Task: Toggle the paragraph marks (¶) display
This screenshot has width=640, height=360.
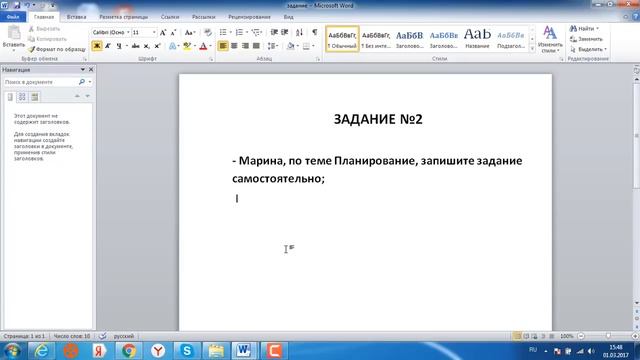Action: (x=315, y=32)
